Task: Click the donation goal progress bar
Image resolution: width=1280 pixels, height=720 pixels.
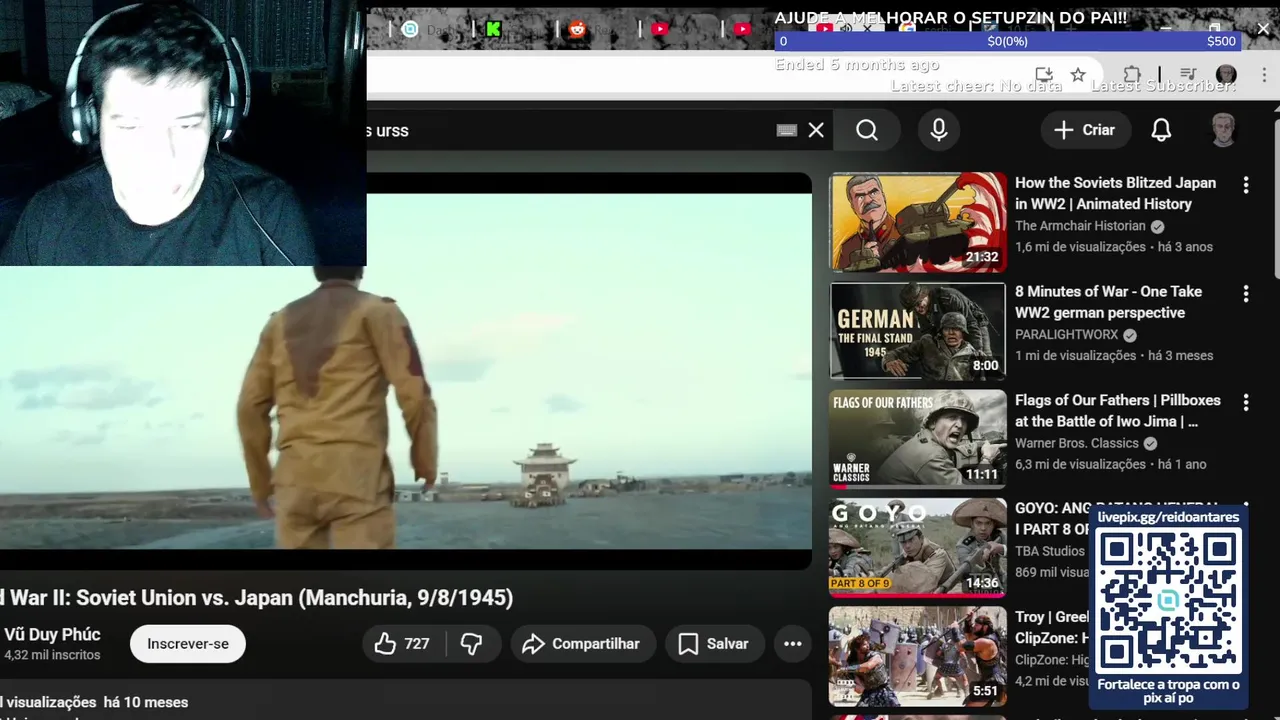Action: 1008,41
